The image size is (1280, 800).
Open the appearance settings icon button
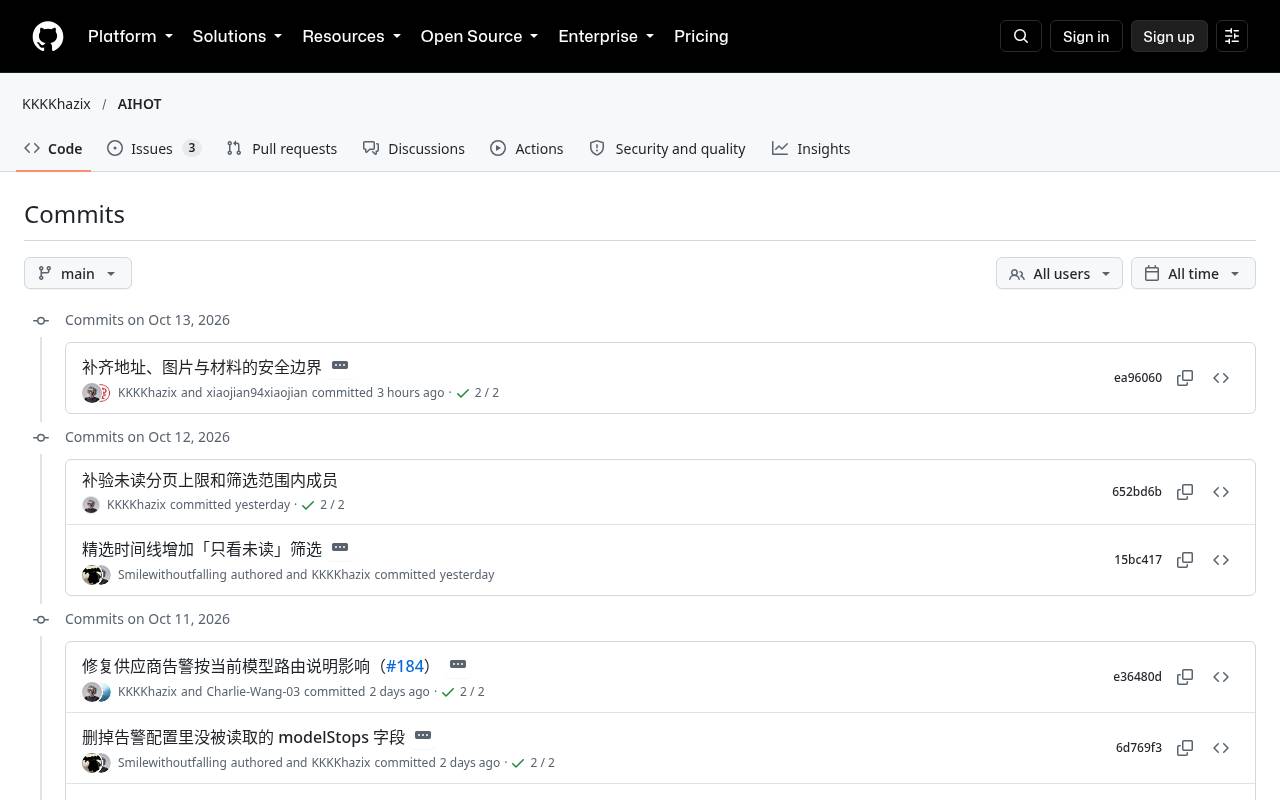tap(1232, 36)
